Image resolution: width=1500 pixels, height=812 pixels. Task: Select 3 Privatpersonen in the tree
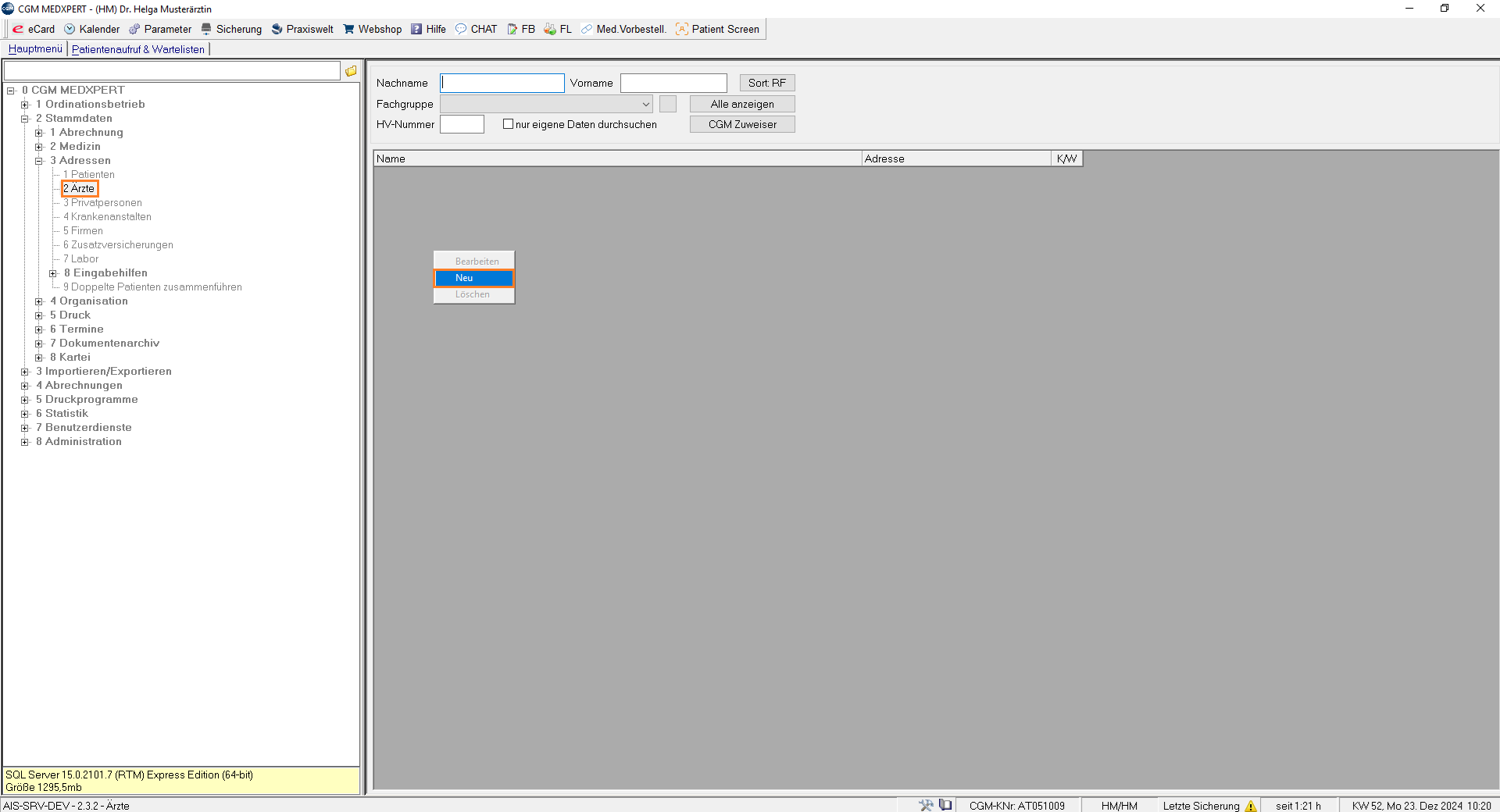[102, 203]
